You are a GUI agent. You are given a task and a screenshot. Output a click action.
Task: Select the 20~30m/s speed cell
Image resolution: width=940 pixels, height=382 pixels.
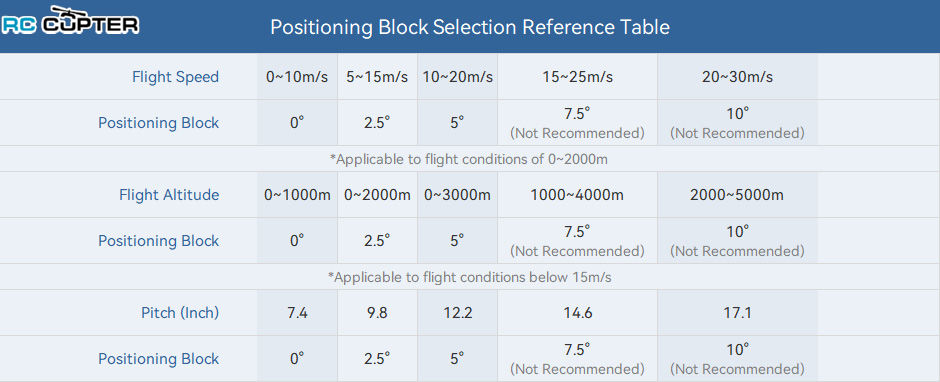[737, 77]
